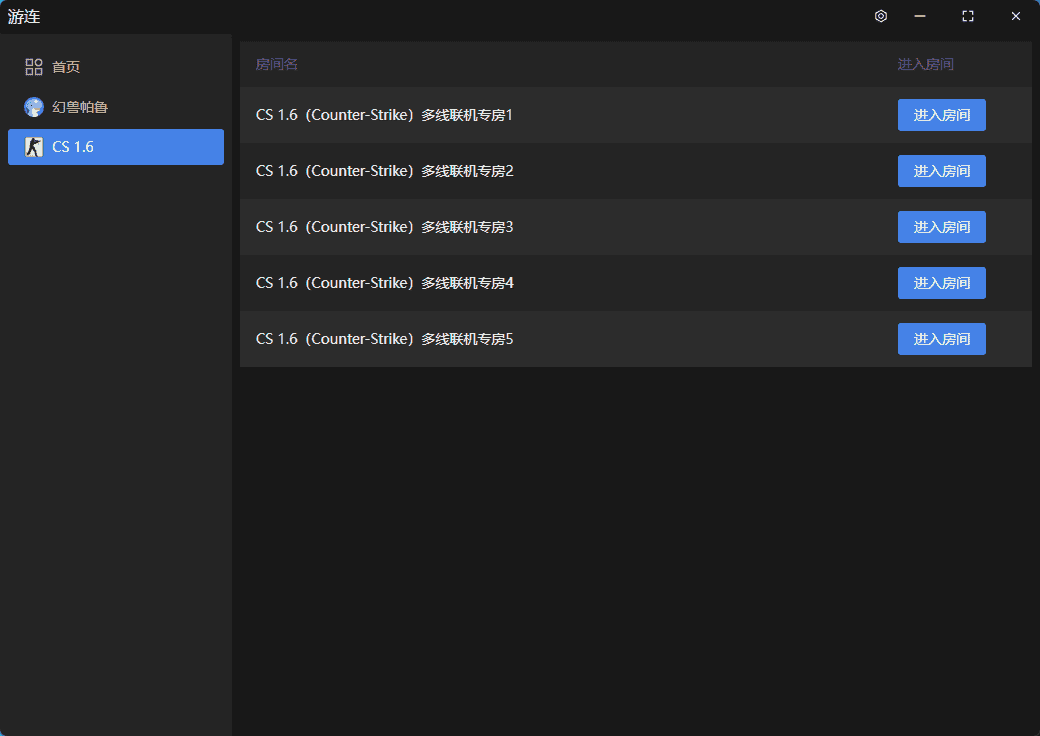Click the room name 多线联机专房5 text
Image resolution: width=1040 pixels, height=736 pixels.
pyautogui.click(x=385, y=339)
